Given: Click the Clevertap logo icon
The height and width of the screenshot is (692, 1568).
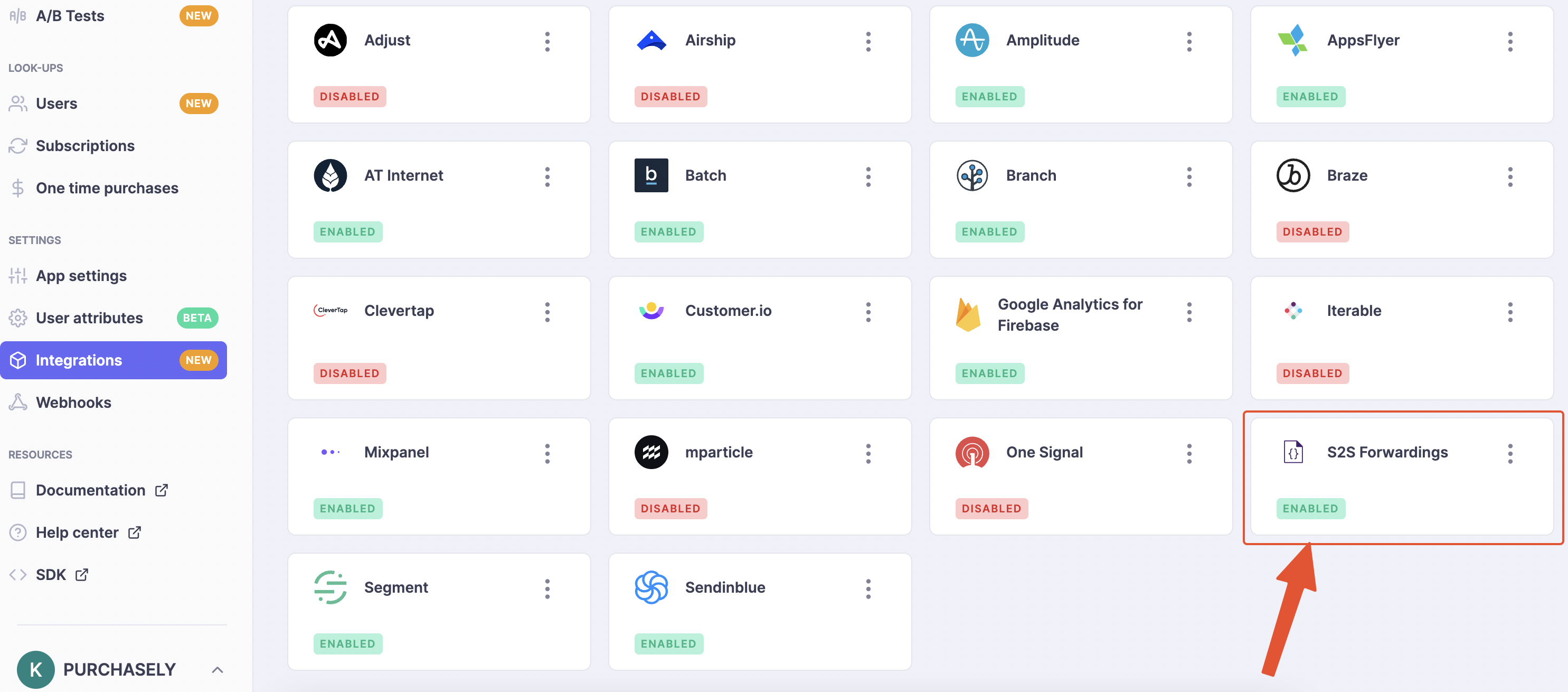Looking at the screenshot, I should (330, 311).
